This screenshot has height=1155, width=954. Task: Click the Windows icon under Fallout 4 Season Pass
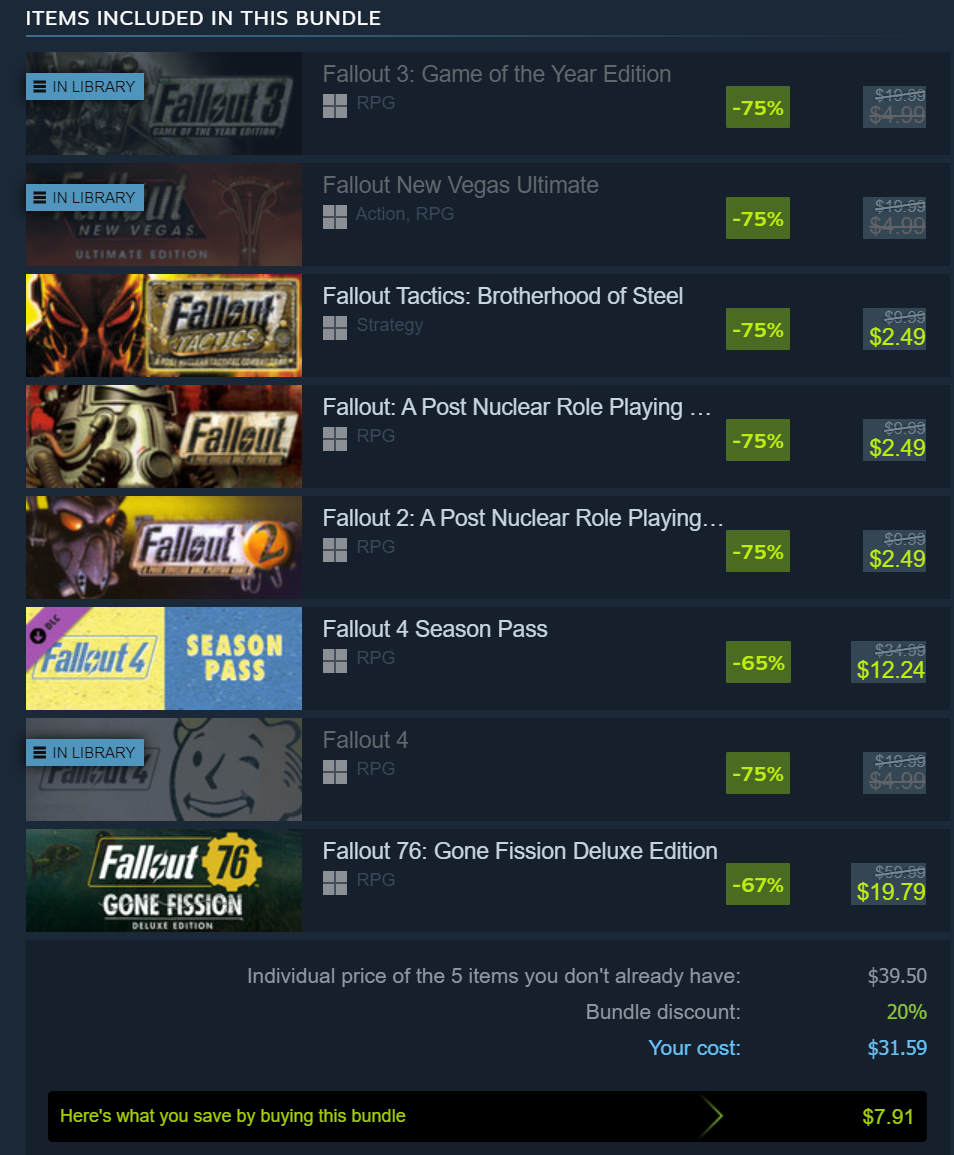coord(334,661)
